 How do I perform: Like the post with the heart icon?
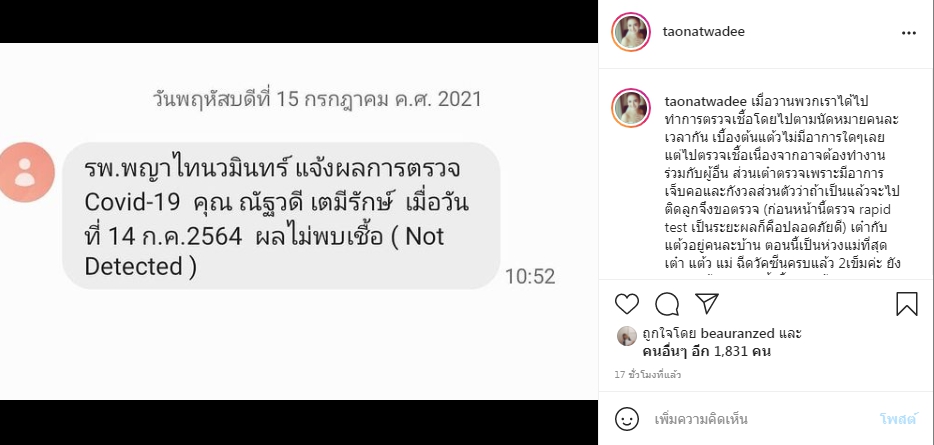click(x=627, y=304)
